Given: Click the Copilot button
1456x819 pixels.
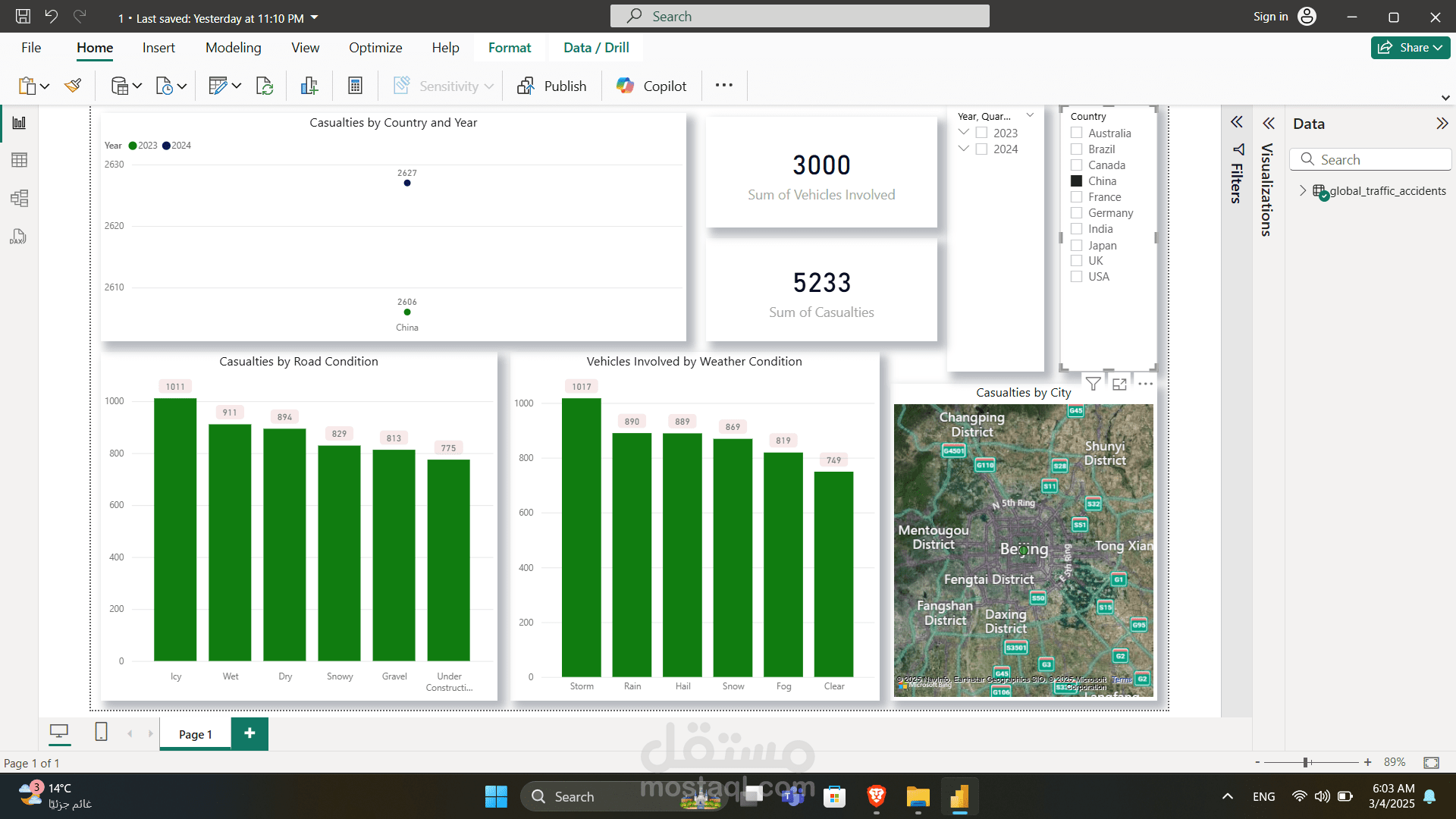Looking at the screenshot, I should point(651,86).
